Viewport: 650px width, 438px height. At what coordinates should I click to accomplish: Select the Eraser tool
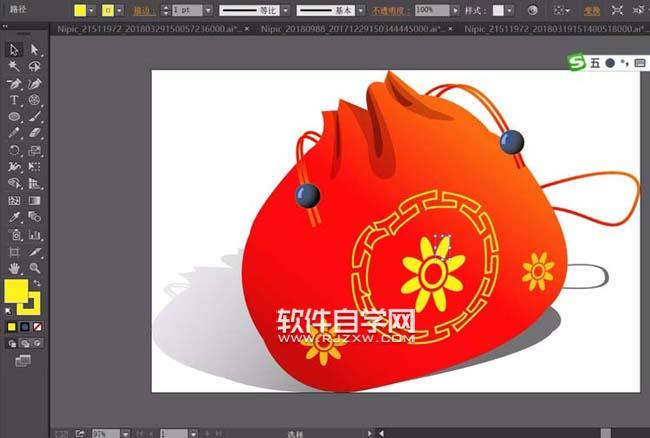(34, 133)
